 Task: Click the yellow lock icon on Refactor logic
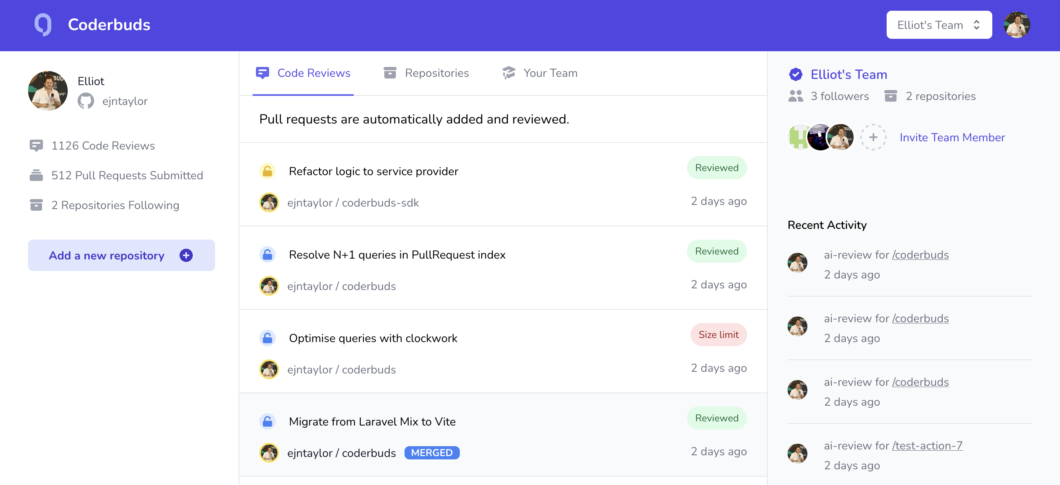(x=268, y=172)
